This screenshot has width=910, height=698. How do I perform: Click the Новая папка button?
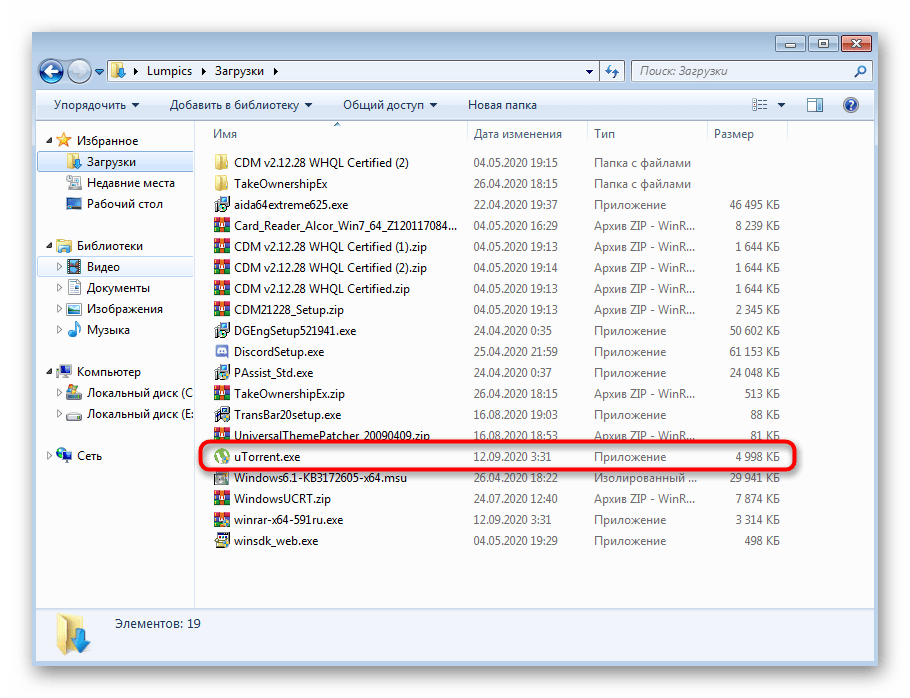point(502,105)
